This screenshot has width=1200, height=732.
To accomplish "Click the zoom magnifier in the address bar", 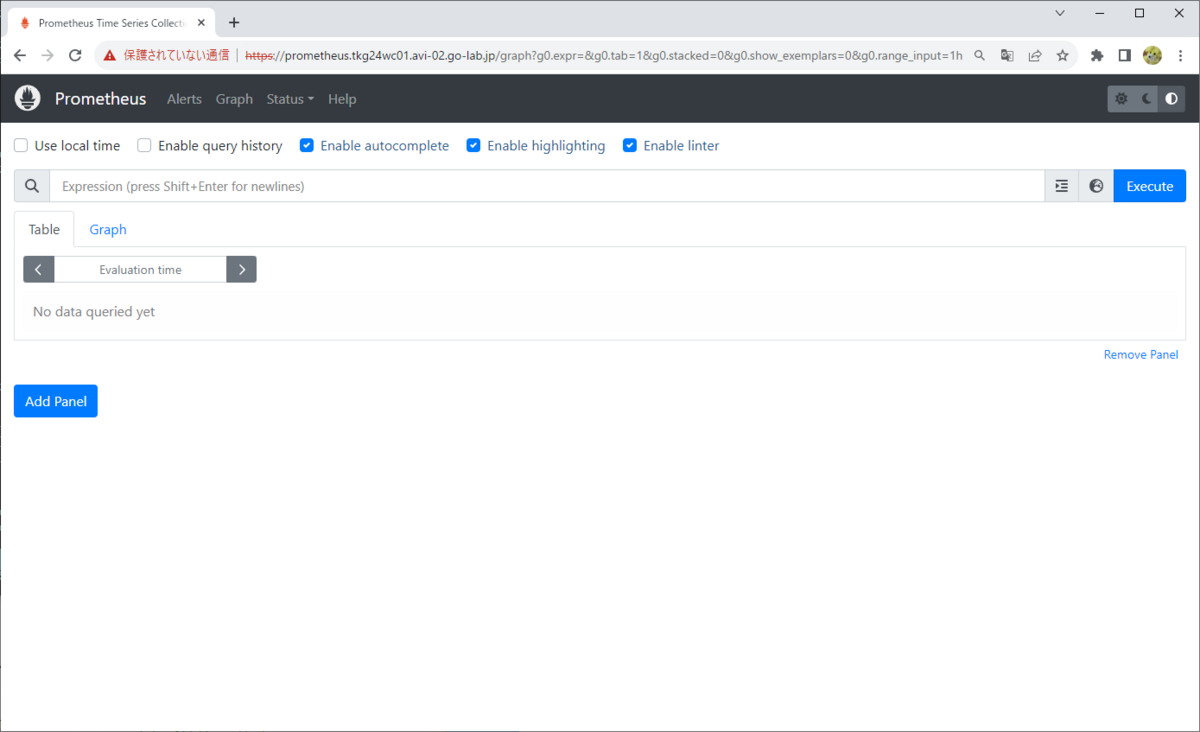I will 980,56.
